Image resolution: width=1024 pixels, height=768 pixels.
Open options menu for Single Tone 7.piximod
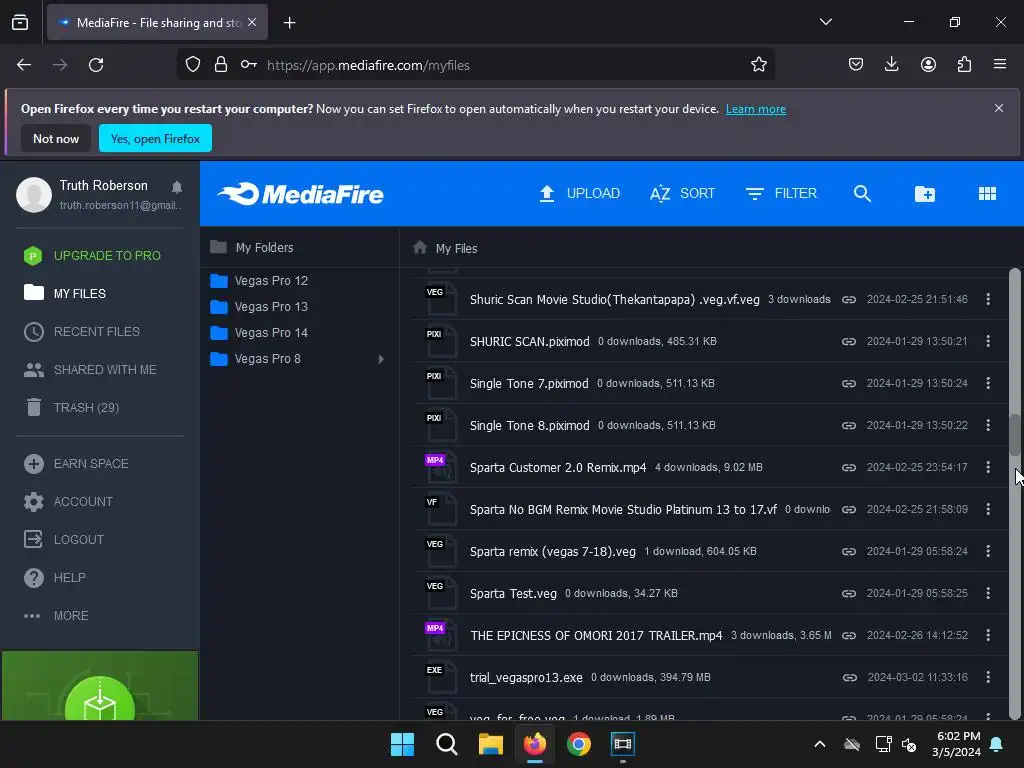pyautogui.click(x=987, y=383)
